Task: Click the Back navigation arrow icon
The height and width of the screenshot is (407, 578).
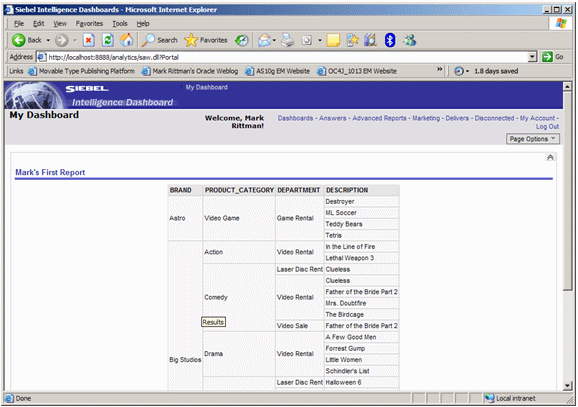Action: coord(18,40)
